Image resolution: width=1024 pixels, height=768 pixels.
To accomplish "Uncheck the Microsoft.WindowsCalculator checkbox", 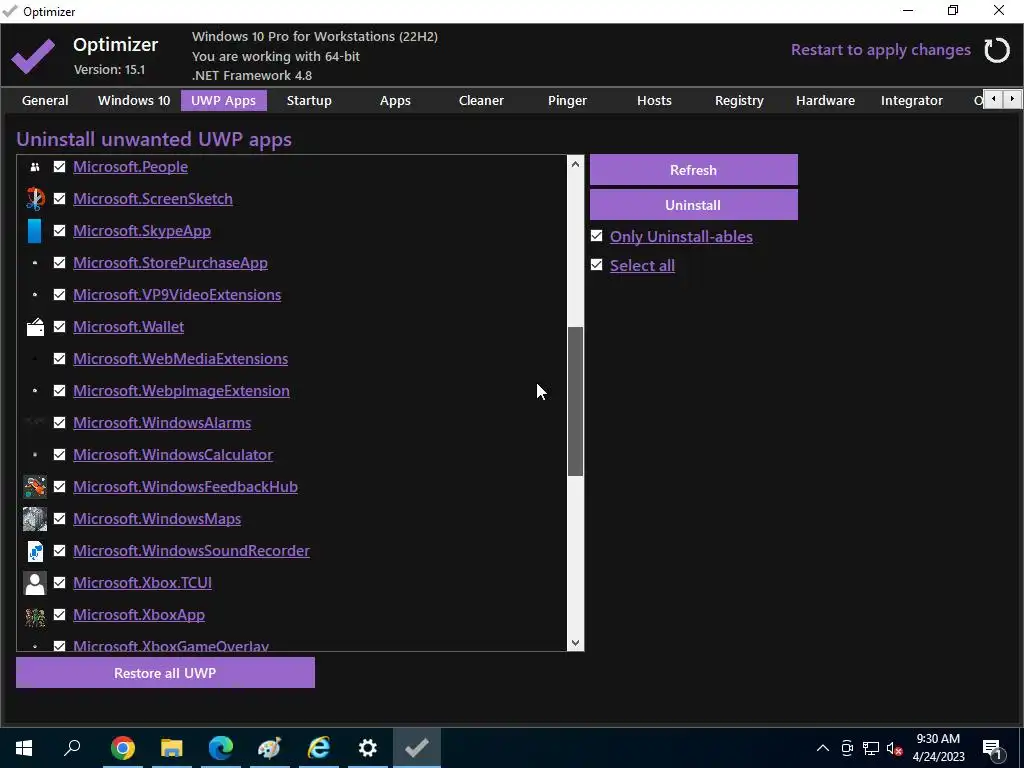I will click(59, 455).
